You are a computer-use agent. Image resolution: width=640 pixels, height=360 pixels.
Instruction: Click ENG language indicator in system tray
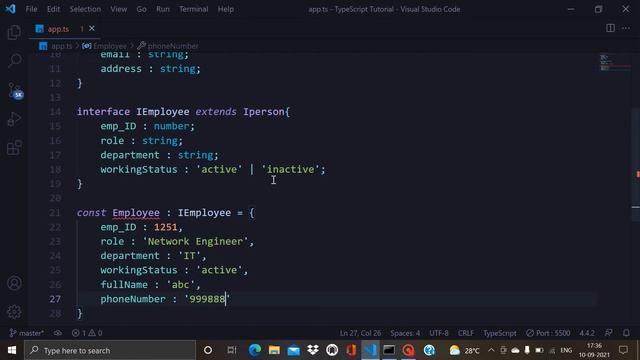pos(566,350)
